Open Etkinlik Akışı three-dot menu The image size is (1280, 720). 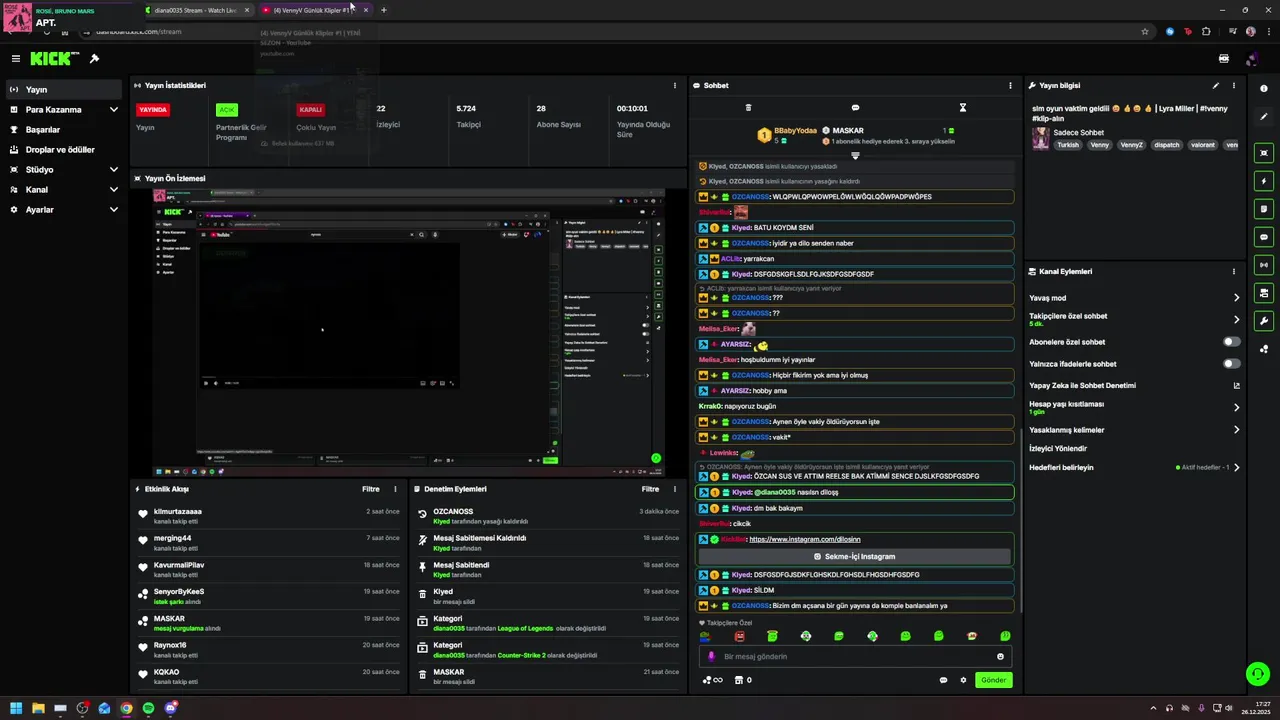click(395, 489)
